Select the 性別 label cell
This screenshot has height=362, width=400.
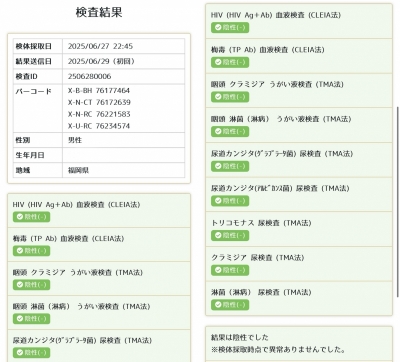click(38, 140)
